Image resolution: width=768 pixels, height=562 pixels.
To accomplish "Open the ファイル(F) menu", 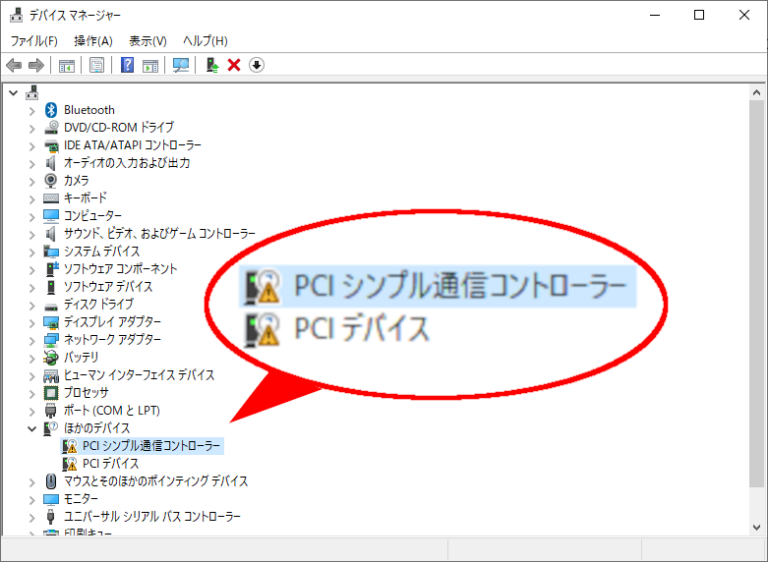I will tap(34, 41).
